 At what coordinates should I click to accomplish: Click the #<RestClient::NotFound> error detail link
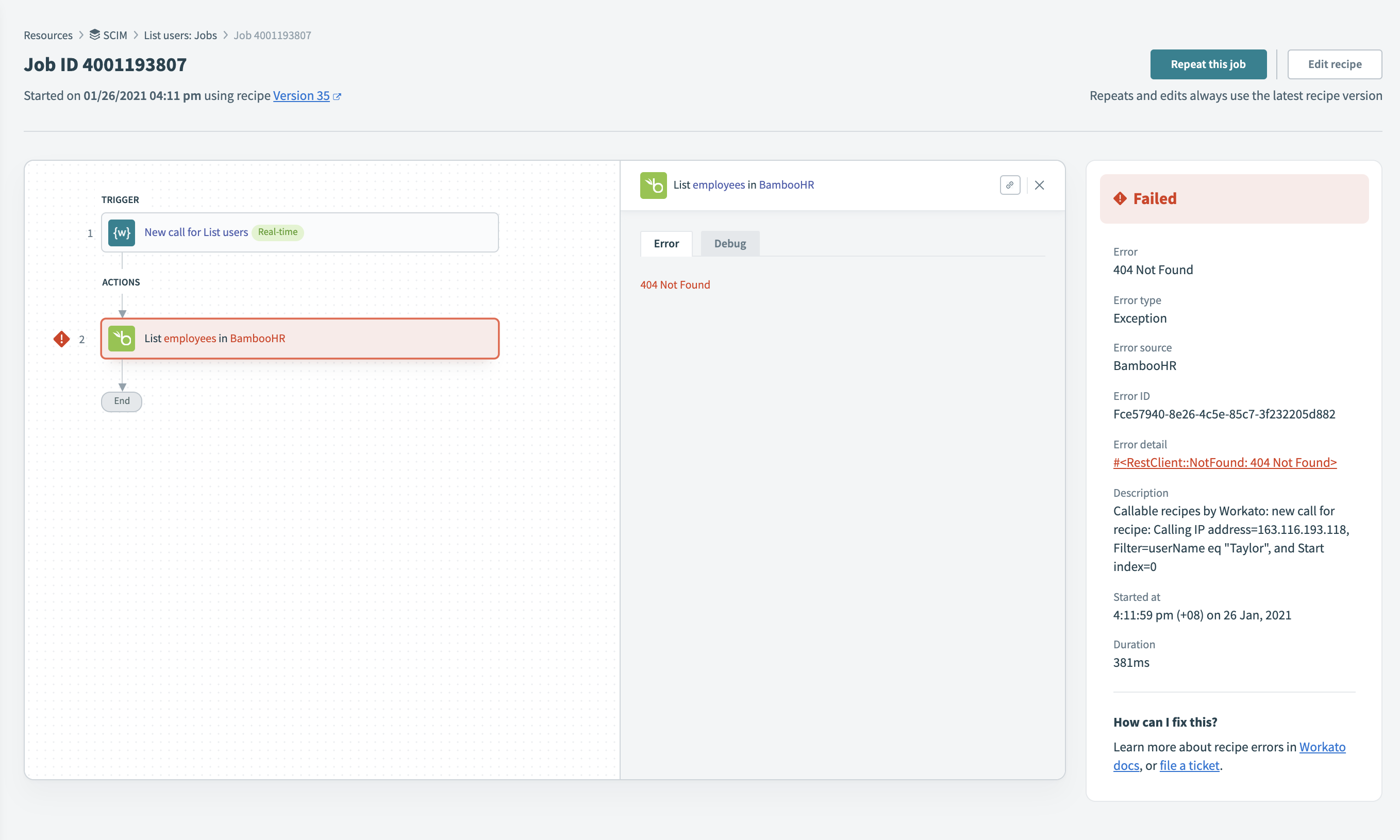(x=1225, y=462)
